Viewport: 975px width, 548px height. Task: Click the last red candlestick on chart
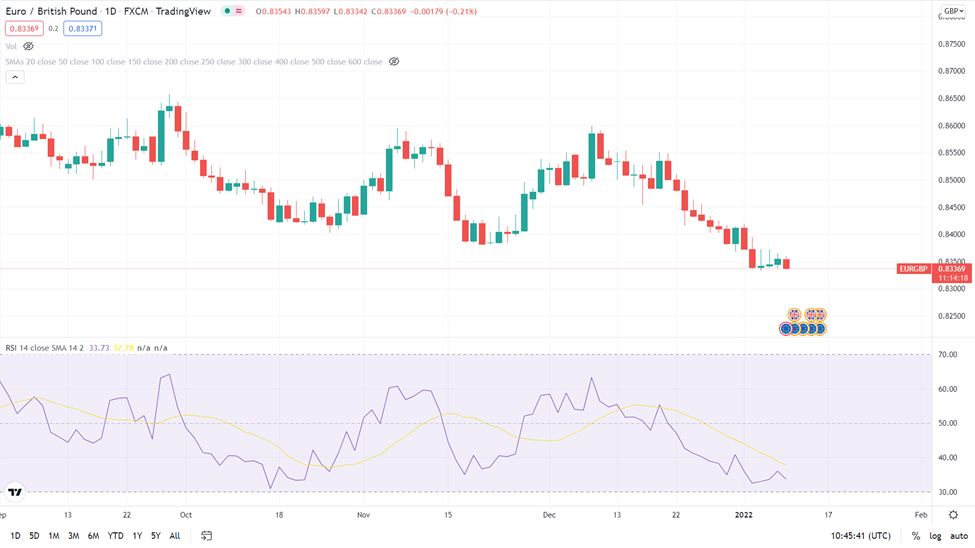click(x=786, y=263)
